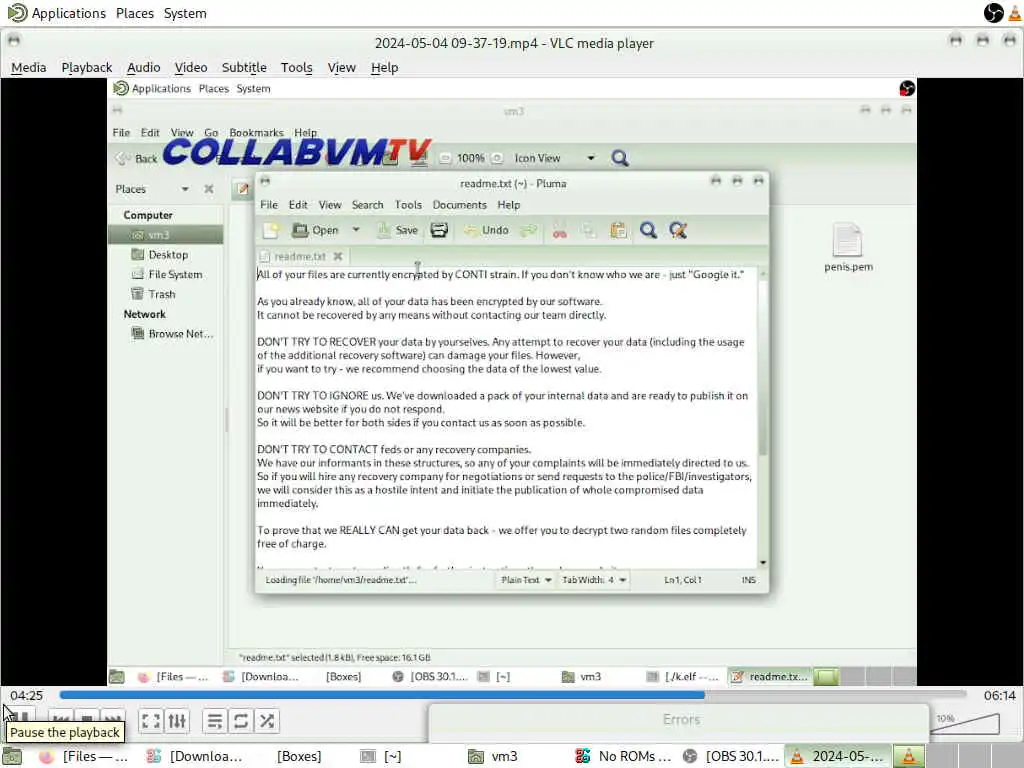This screenshot has height=768, width=1024.
Task: Click Pluma's Paste clipboard icon
Action: (x=618, y=231)
